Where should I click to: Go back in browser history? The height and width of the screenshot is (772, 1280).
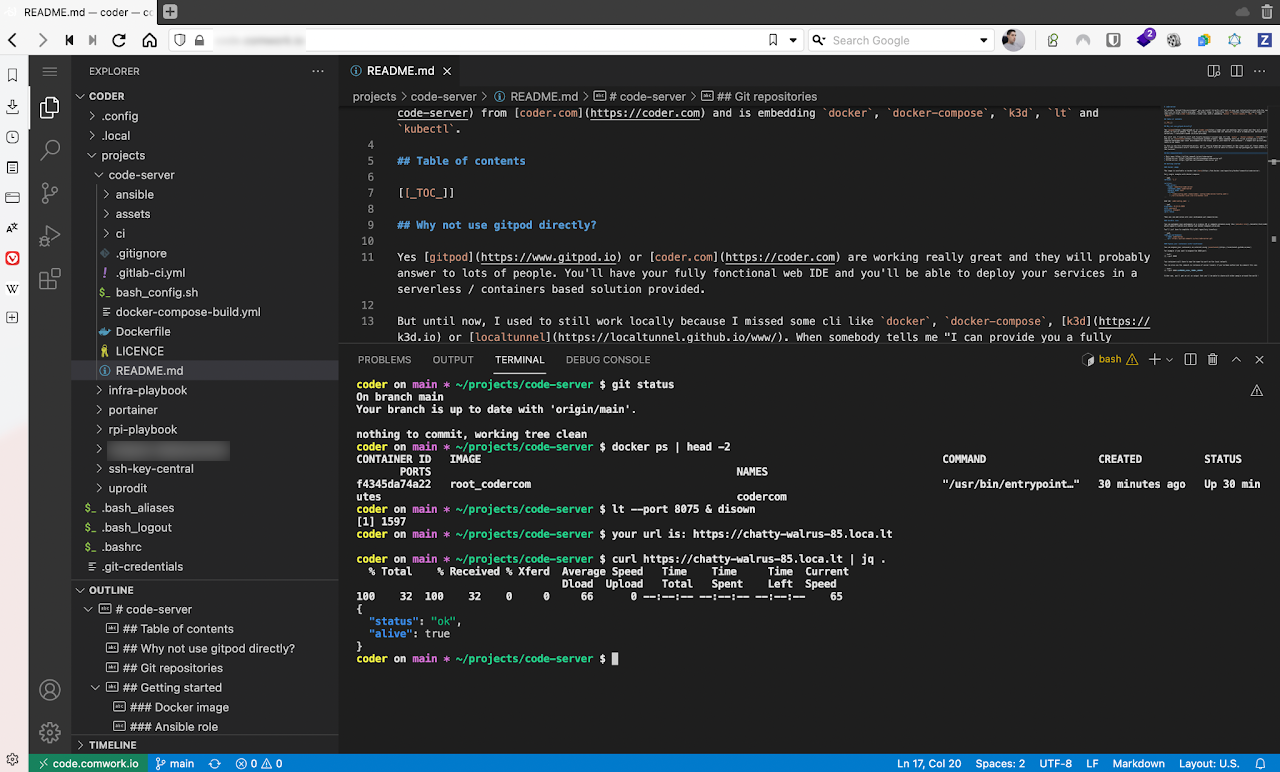pyautogui.click(x=12, y=40)
